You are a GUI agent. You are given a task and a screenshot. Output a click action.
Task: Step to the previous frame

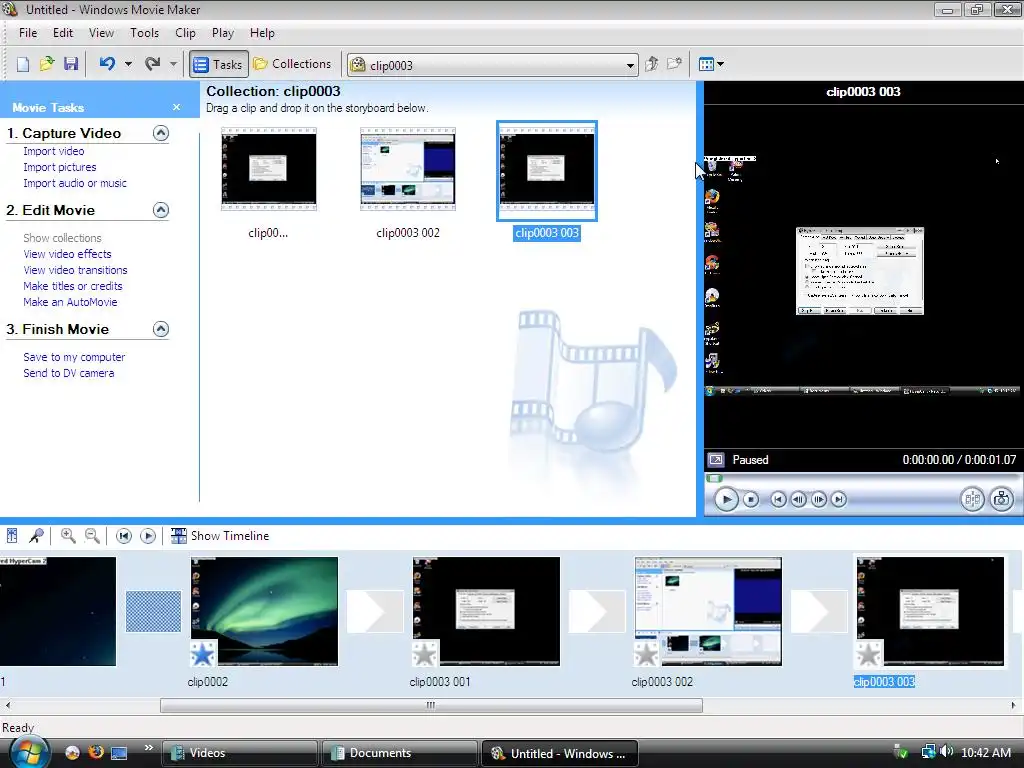pos(798,500)
